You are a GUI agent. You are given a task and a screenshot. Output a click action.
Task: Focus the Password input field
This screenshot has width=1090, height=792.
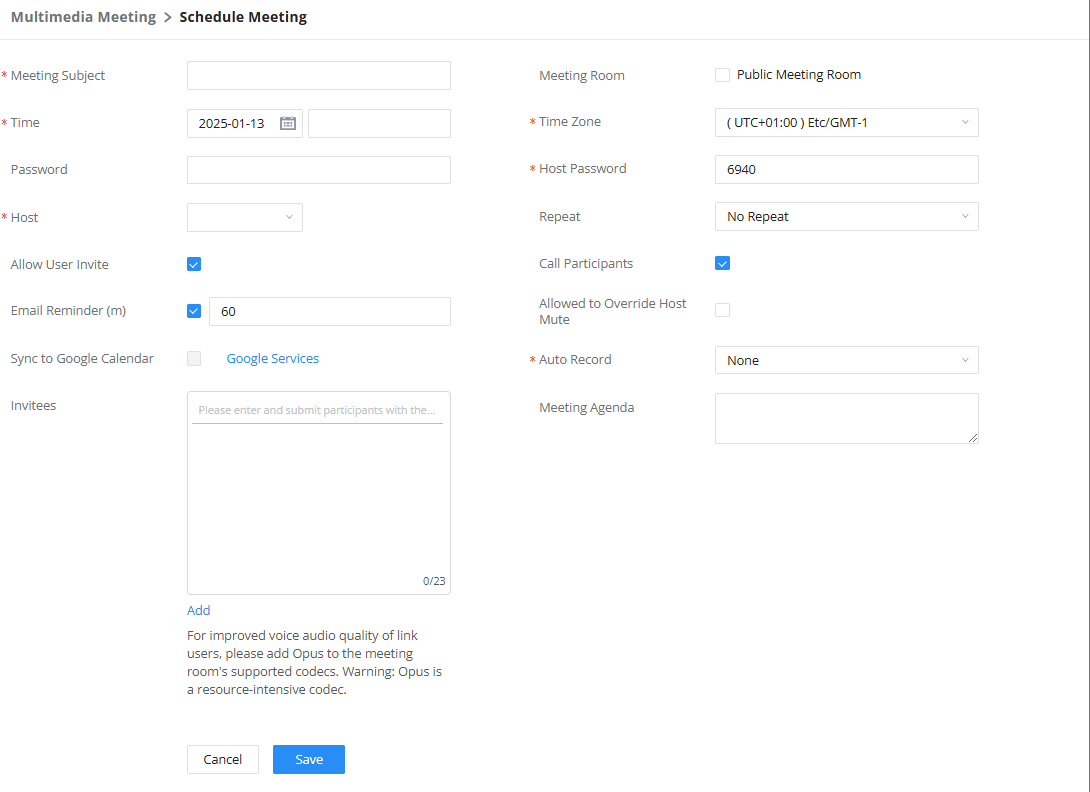tap(318, 170)
